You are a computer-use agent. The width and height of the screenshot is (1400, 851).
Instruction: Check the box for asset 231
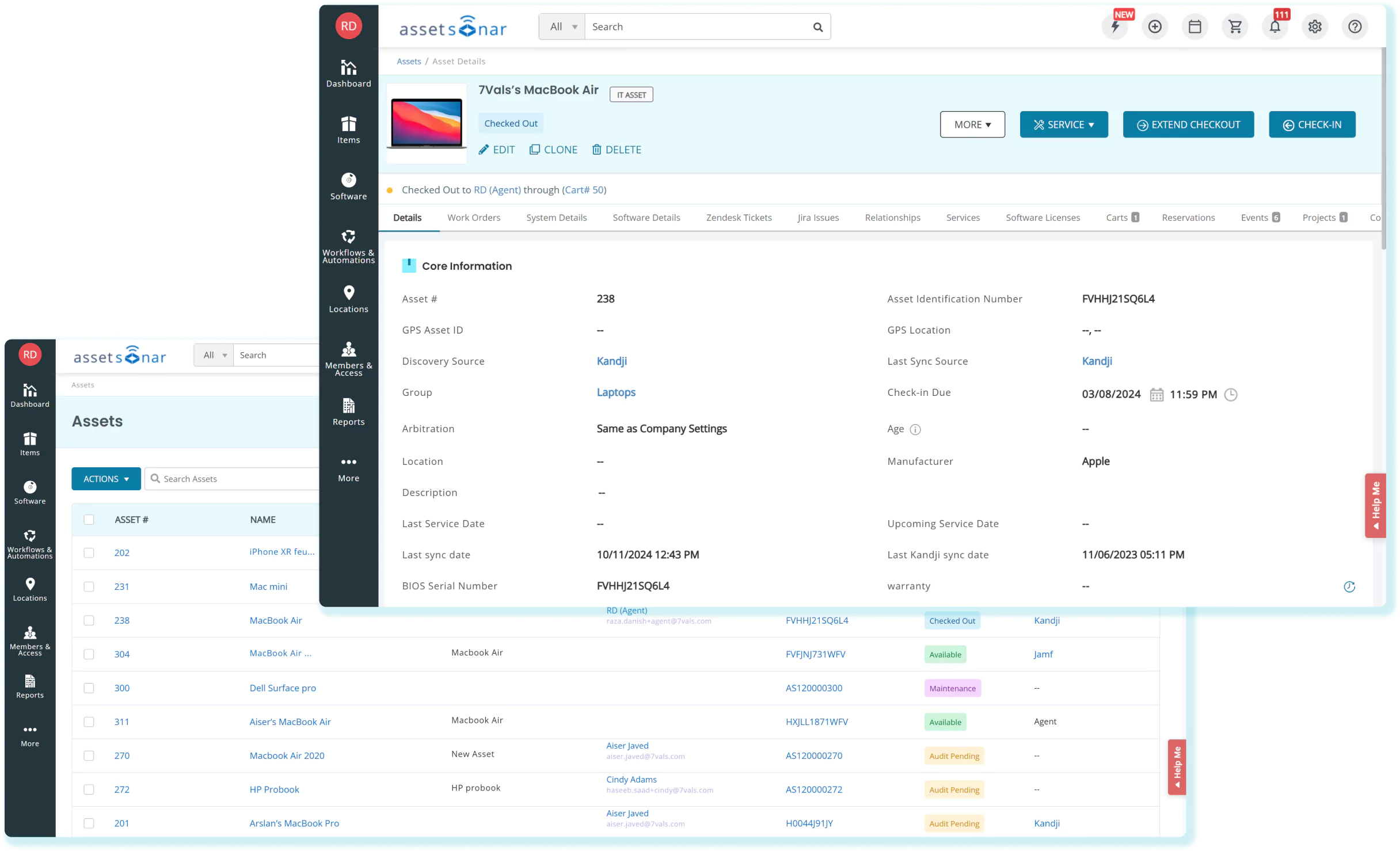[x=89, y=587]
